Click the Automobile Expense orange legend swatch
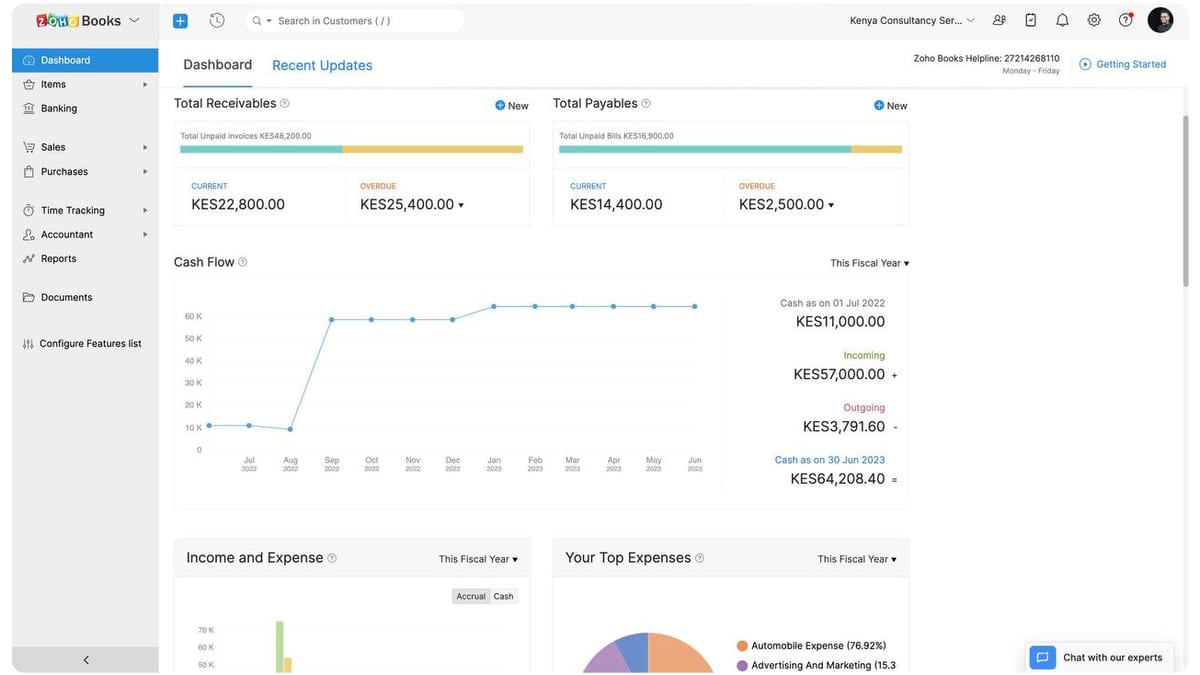 [742, 646]
